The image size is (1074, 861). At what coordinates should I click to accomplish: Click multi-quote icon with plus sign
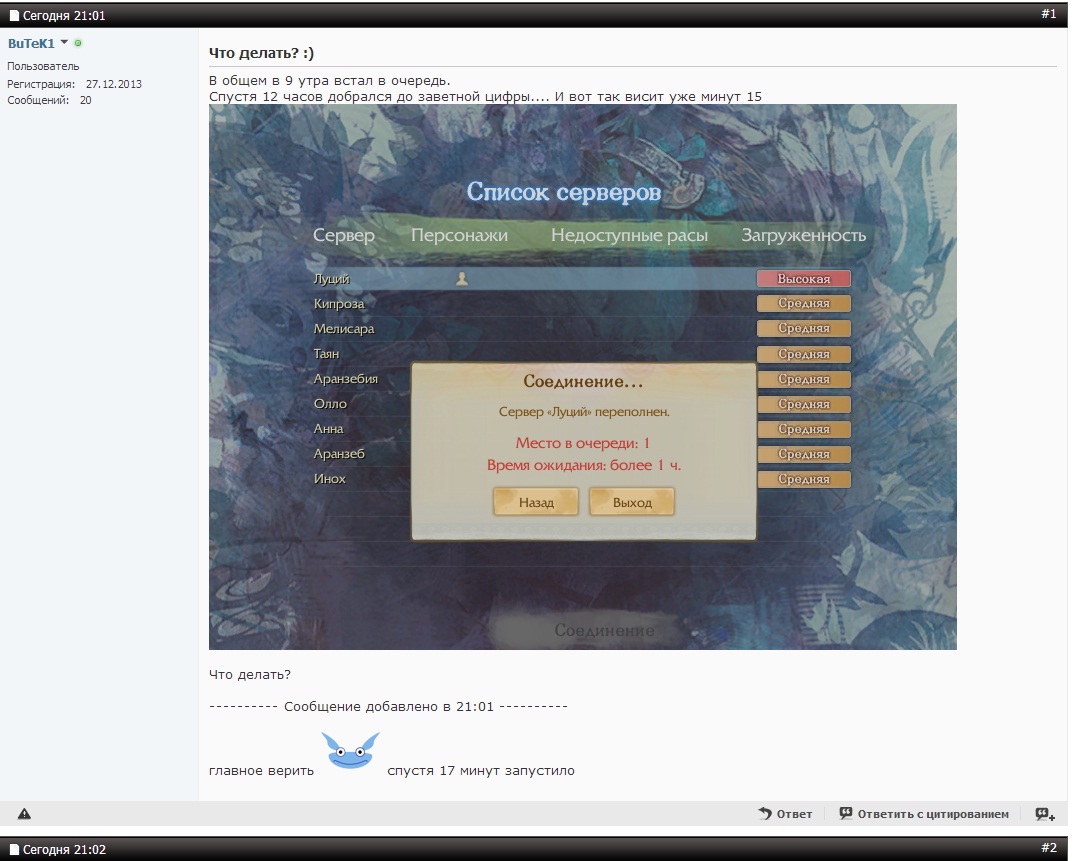(x=1045, y=814)
